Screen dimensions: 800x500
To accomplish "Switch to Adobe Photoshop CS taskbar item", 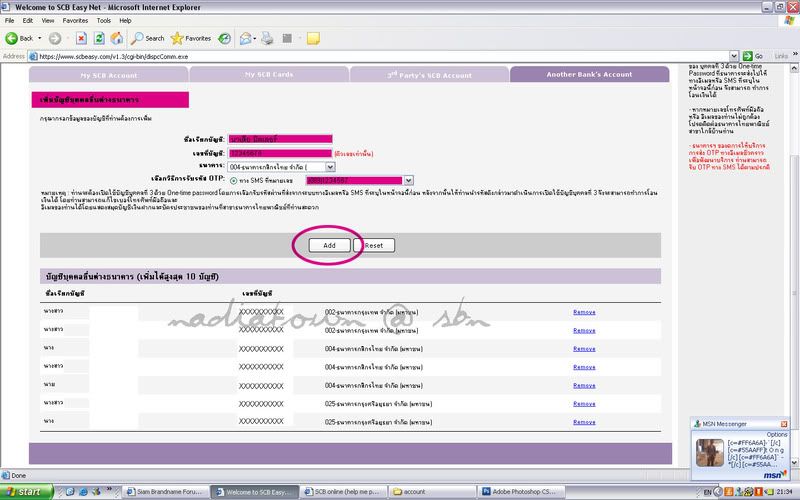I will 520,492.
